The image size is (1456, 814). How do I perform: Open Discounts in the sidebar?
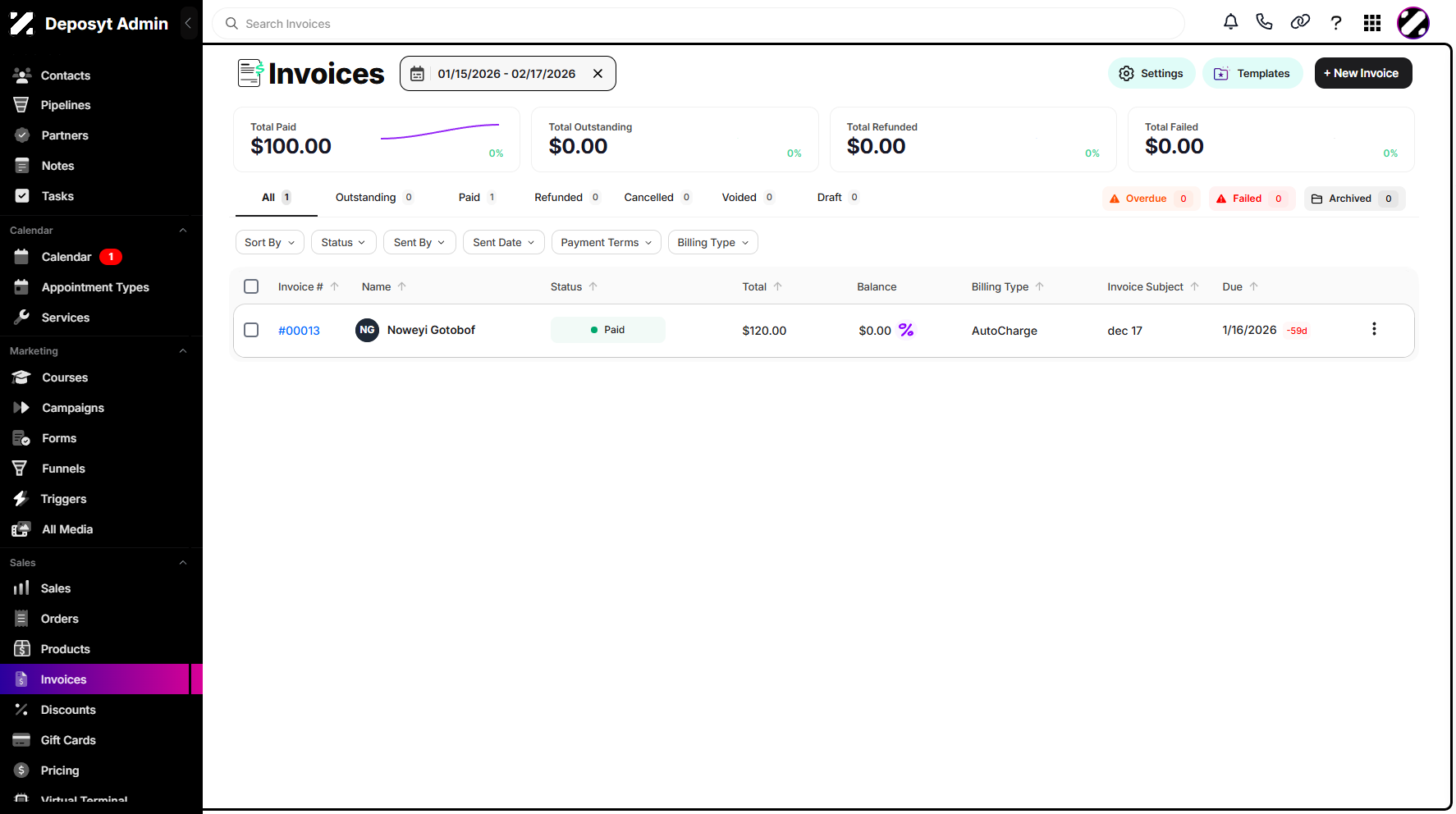pyautogui.click(x=95, y=710)
